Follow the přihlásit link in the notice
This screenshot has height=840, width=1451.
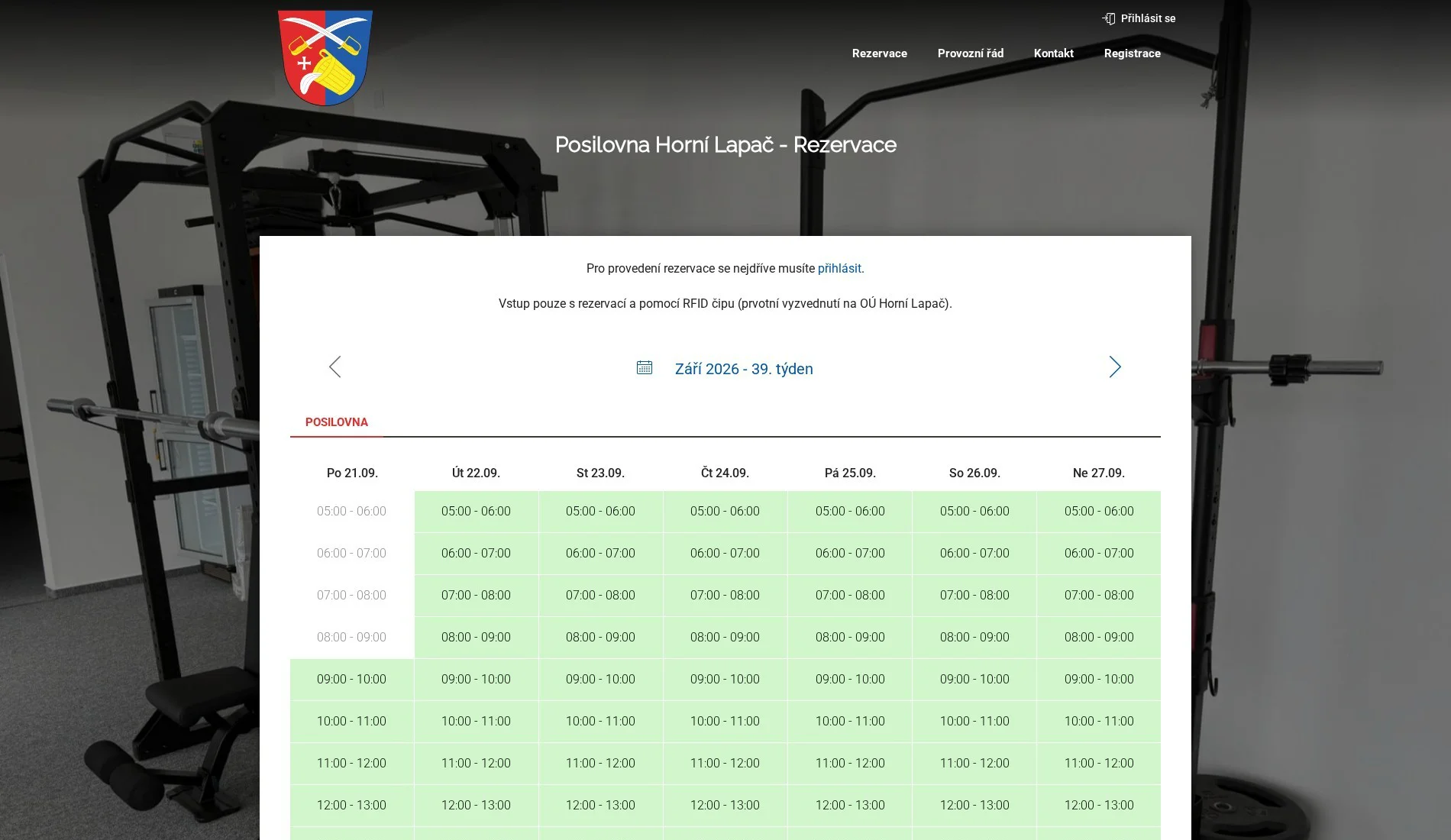click(839, 269)
